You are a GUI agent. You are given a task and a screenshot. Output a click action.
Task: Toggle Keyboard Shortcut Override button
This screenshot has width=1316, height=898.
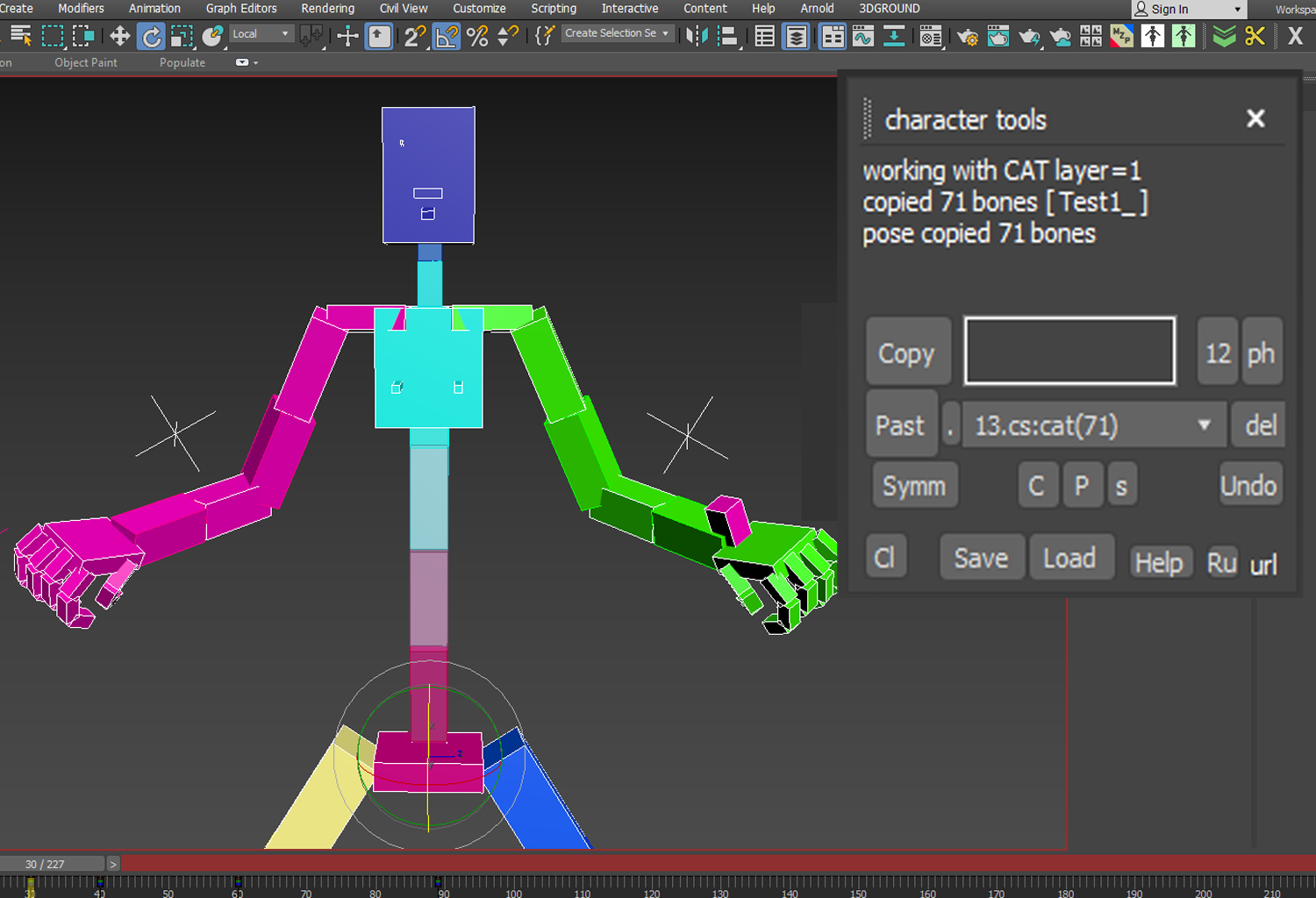click(379, 36)
